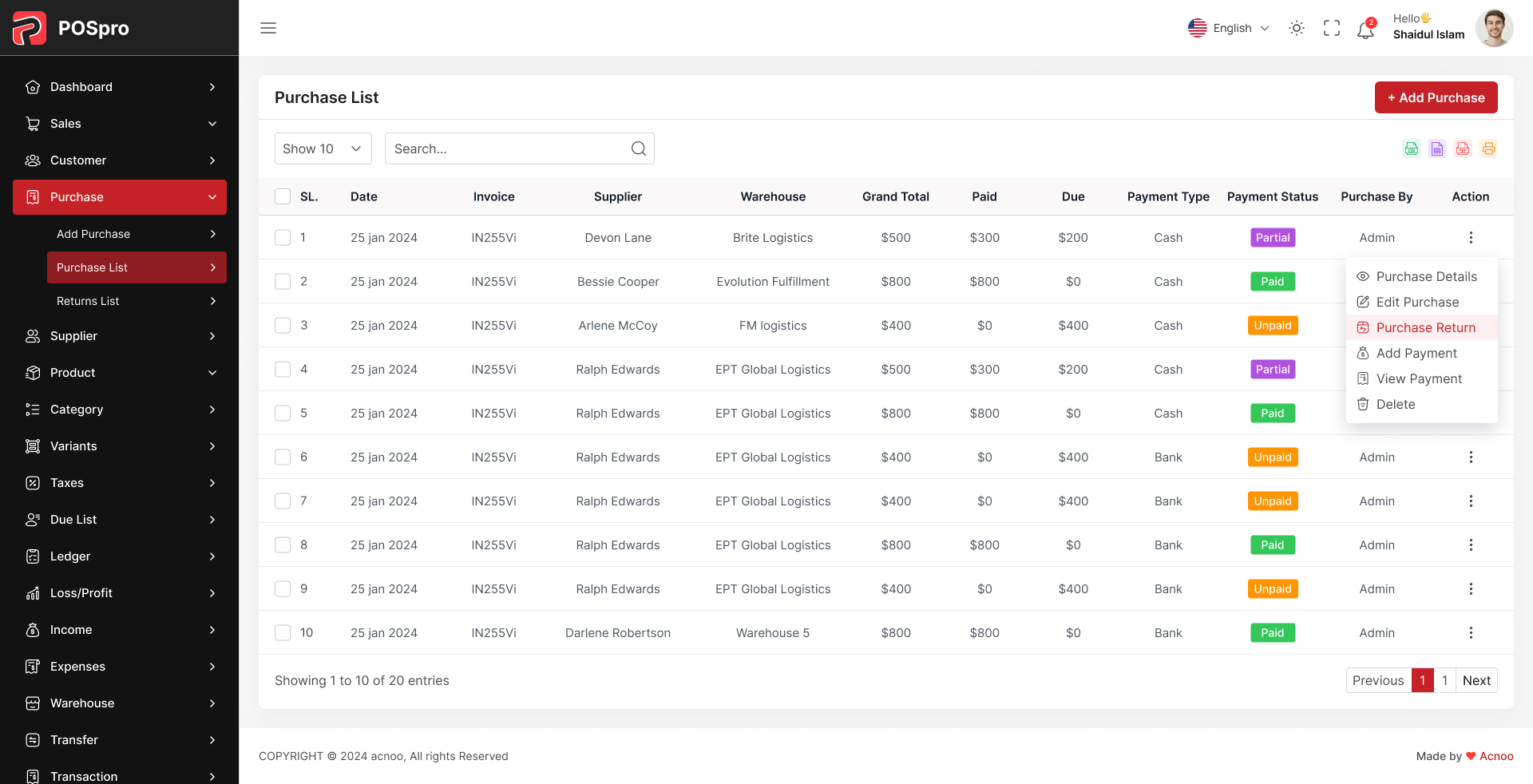Check the row for Darlene Robertson
Viewport: 1533px width, 784px height.
tap(282, 632)
